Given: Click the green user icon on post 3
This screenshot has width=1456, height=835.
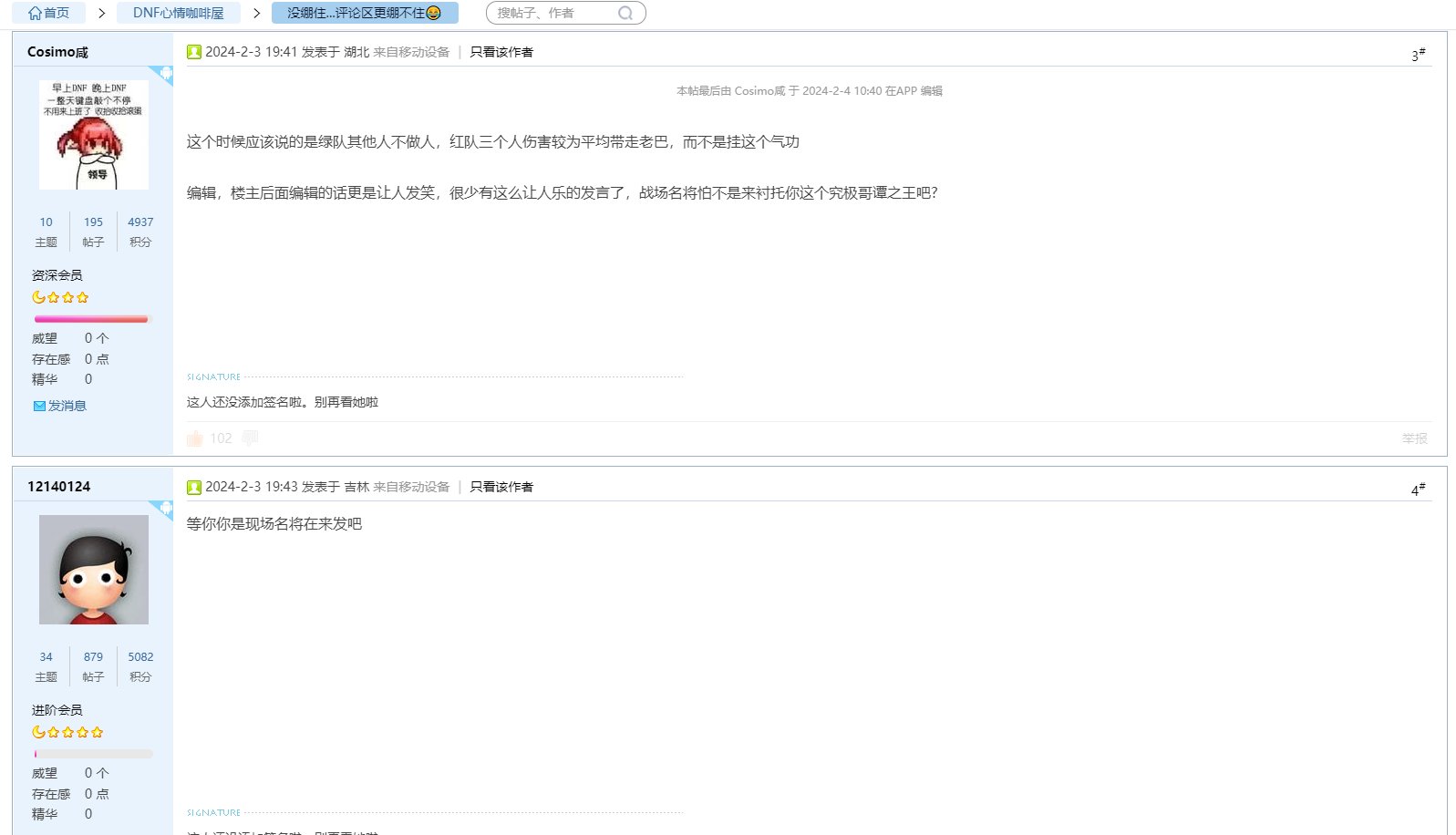Looking at the screenshot, I should coord(194,52).
